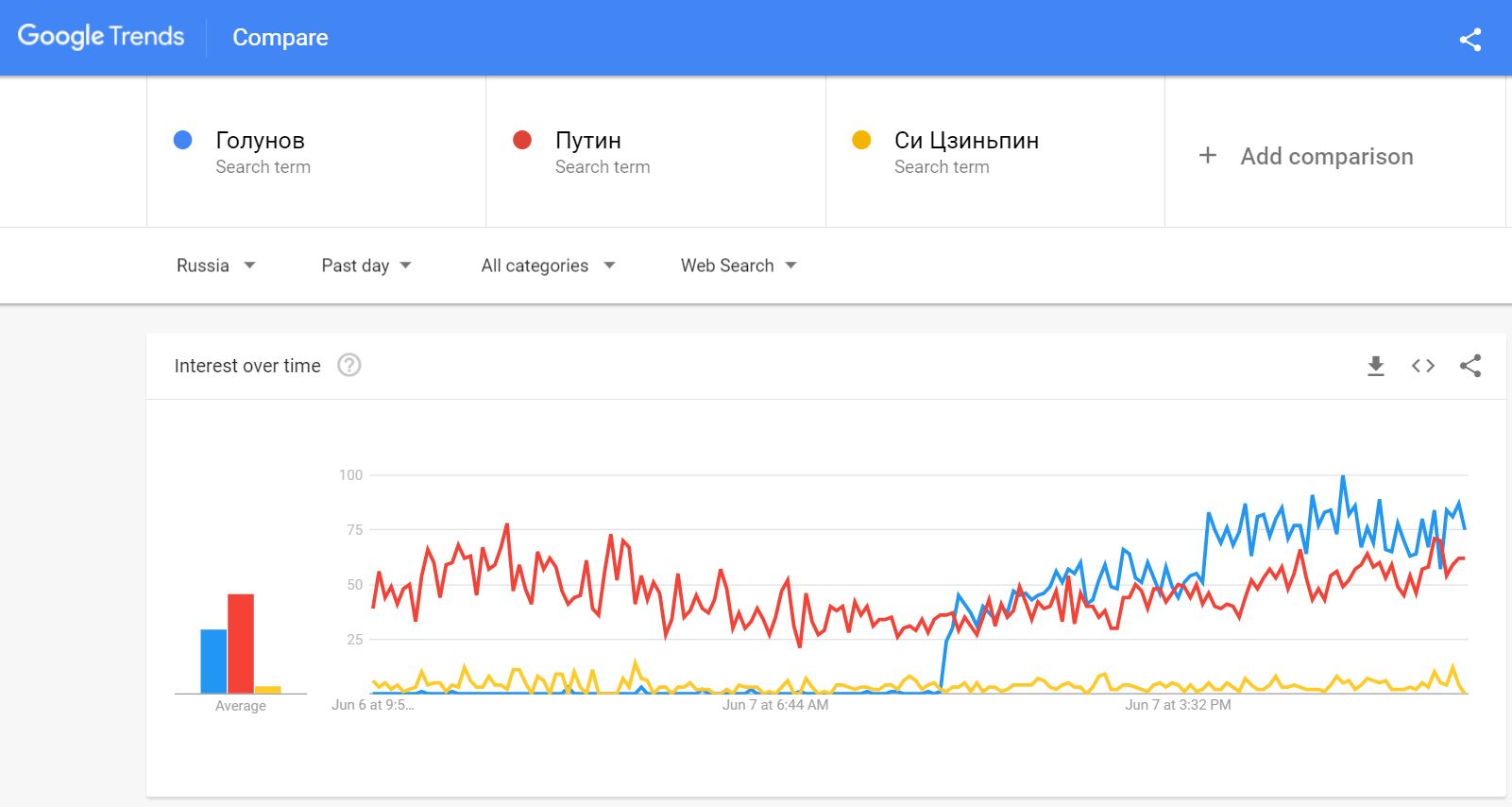Share the Interest over time chart
Image resolution: width=1512 pixels, height=807 pixels.
1470,366
